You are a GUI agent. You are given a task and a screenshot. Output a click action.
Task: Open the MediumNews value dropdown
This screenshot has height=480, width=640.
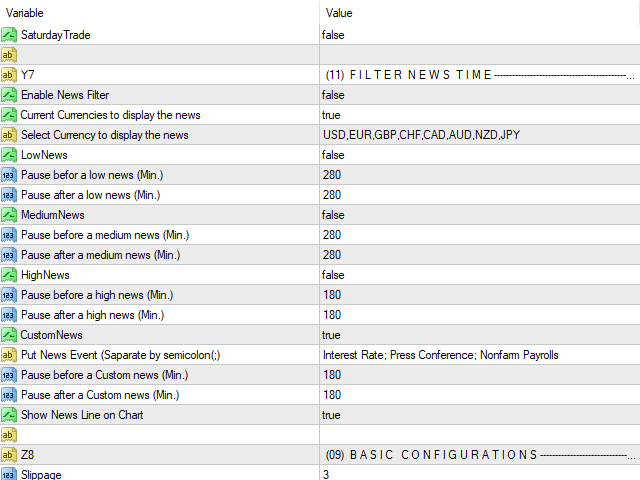480,215
